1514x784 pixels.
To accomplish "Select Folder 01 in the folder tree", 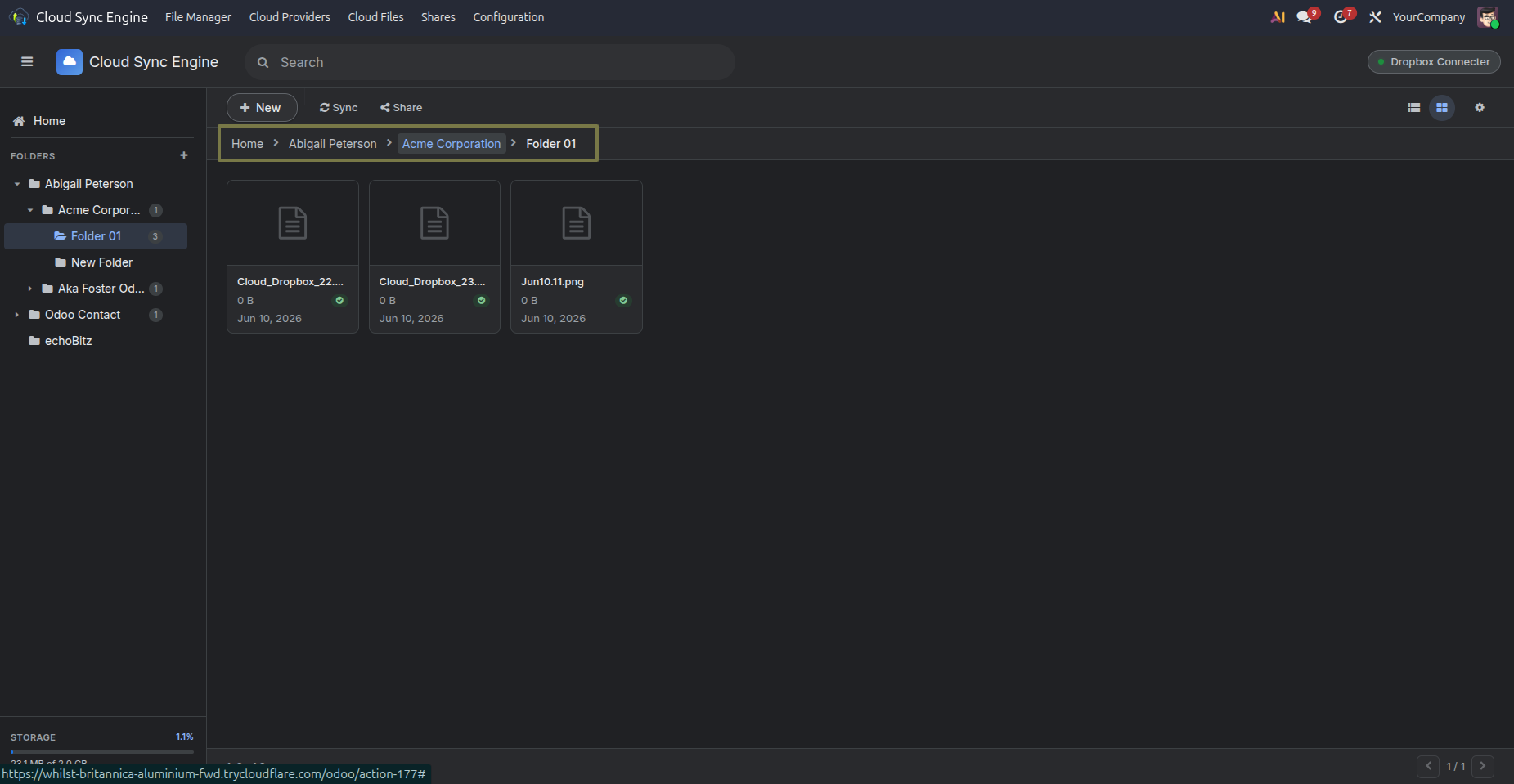I will (96, 236).
